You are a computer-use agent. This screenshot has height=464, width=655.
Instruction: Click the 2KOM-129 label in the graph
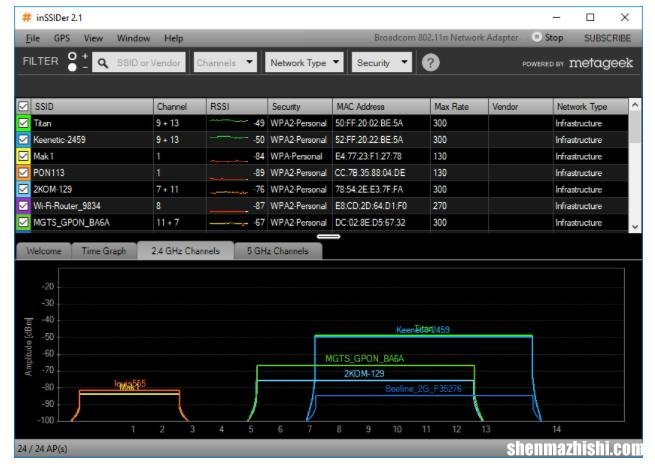coord(364,373)
